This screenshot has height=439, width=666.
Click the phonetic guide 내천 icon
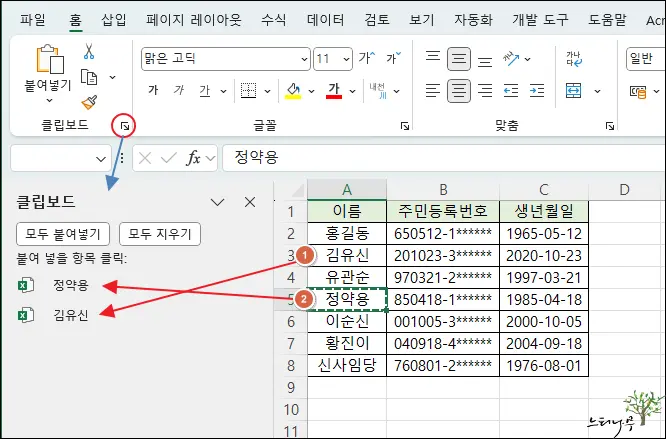(x=377, y=90)
